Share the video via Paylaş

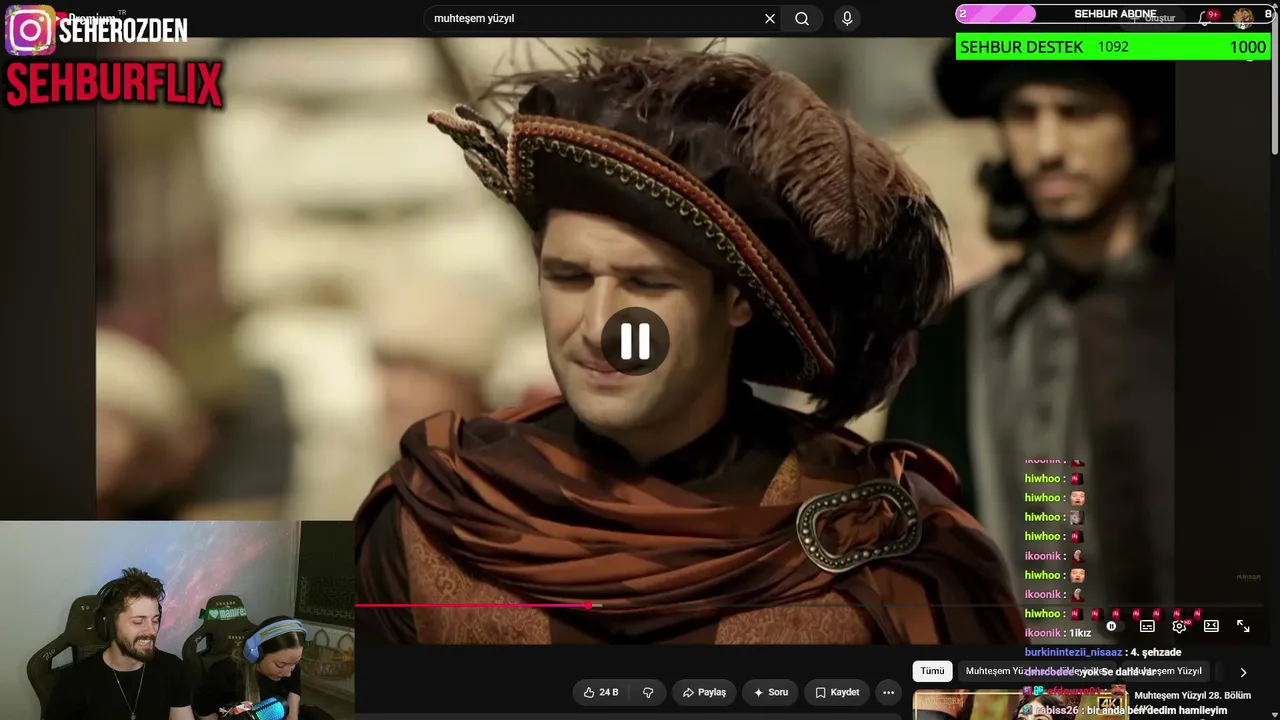704,692
